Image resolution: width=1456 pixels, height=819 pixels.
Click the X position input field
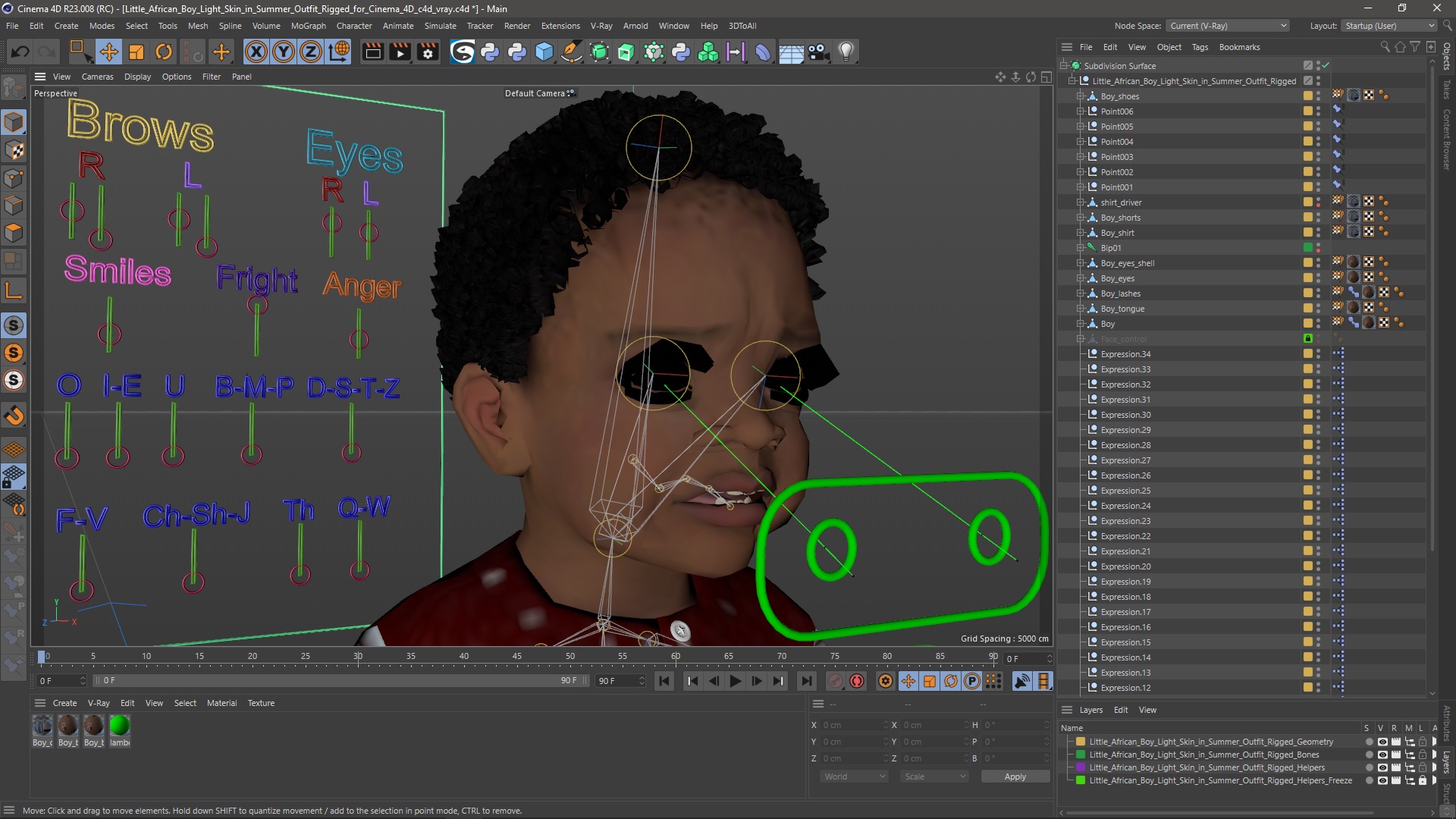pyautogui.click(x=855, y=725)
